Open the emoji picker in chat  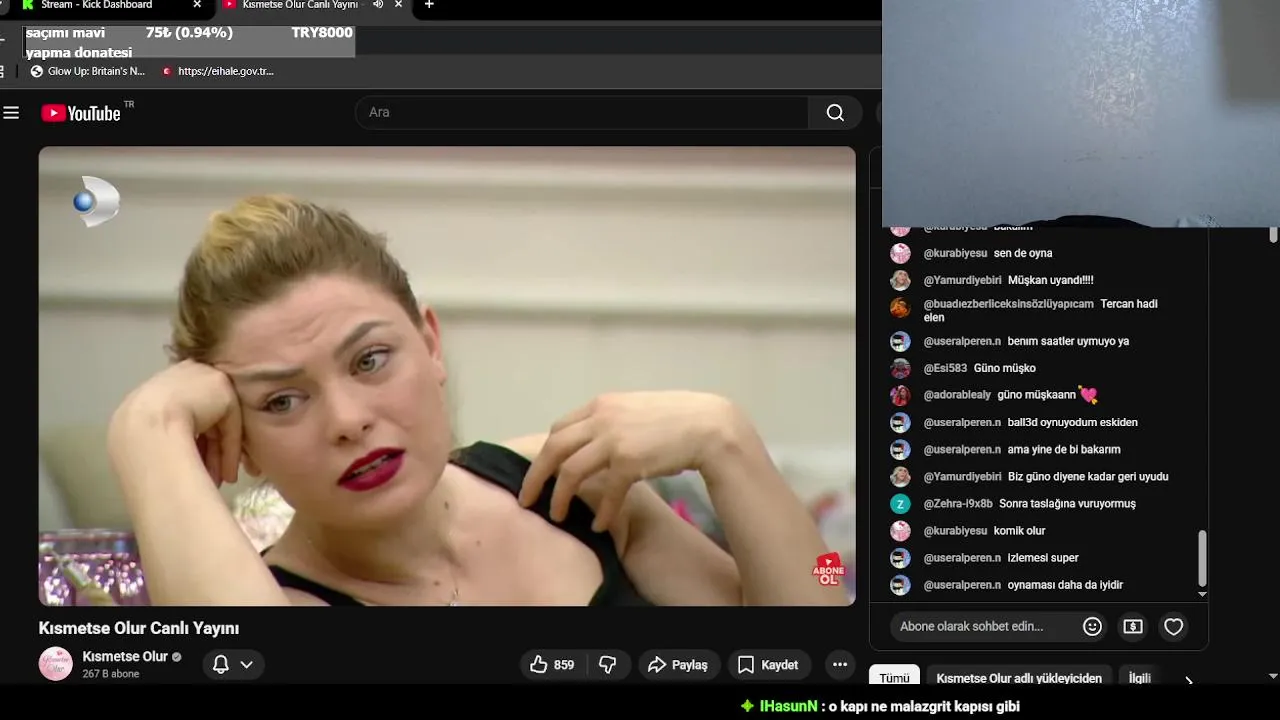click(1092, 627)
